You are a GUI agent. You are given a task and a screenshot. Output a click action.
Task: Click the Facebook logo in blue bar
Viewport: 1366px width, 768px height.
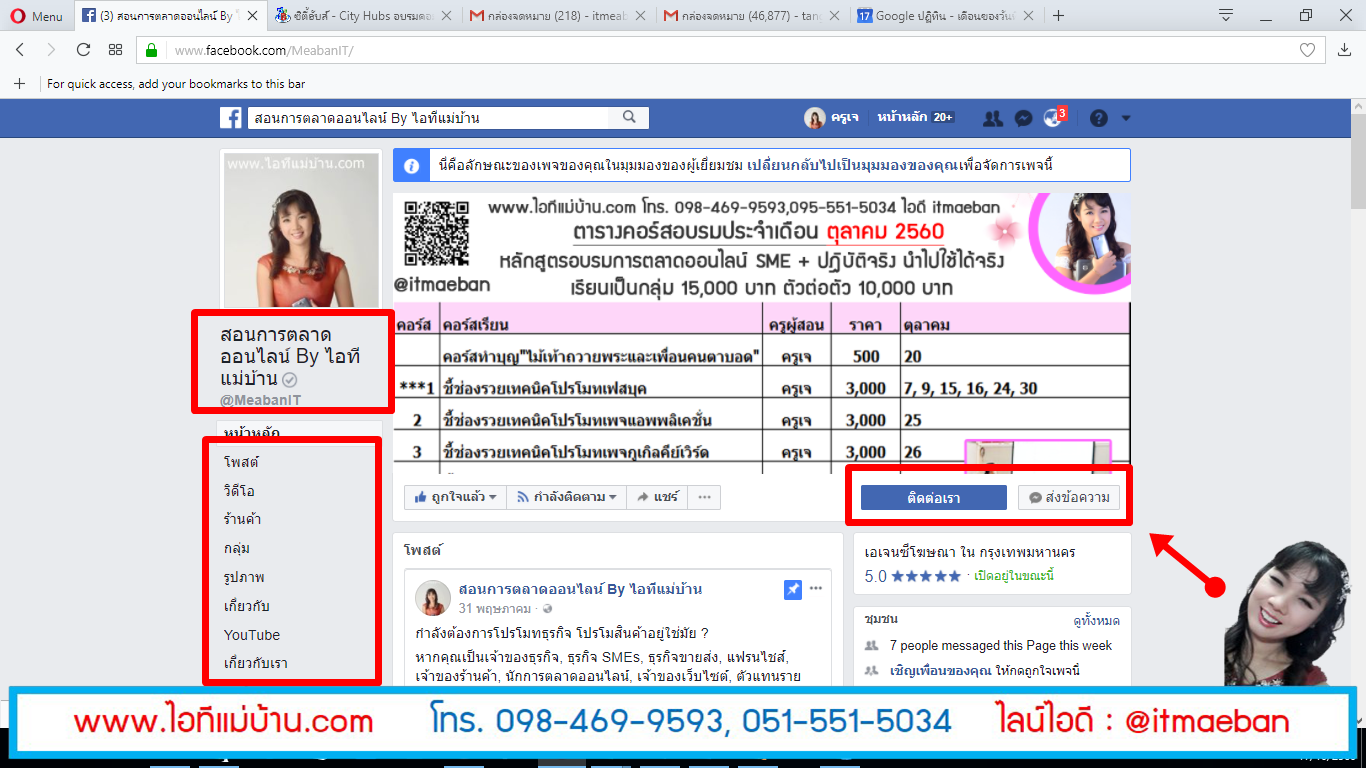231,118
